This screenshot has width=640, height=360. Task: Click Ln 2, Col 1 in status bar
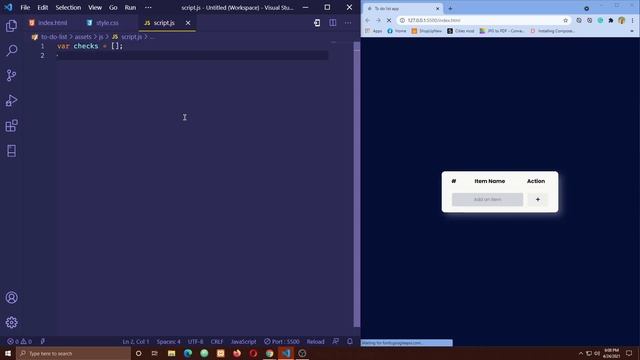[136, 341]
